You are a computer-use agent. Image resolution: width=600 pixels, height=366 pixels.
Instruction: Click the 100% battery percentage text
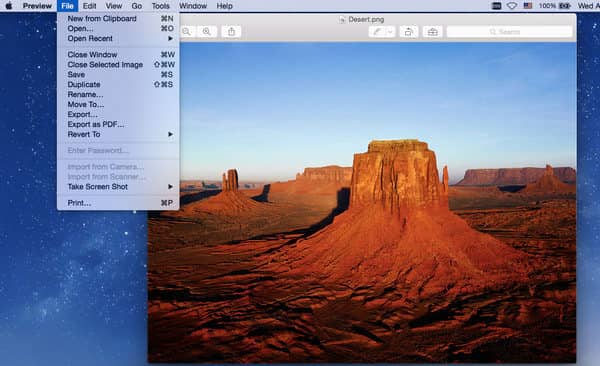point(547,6)
